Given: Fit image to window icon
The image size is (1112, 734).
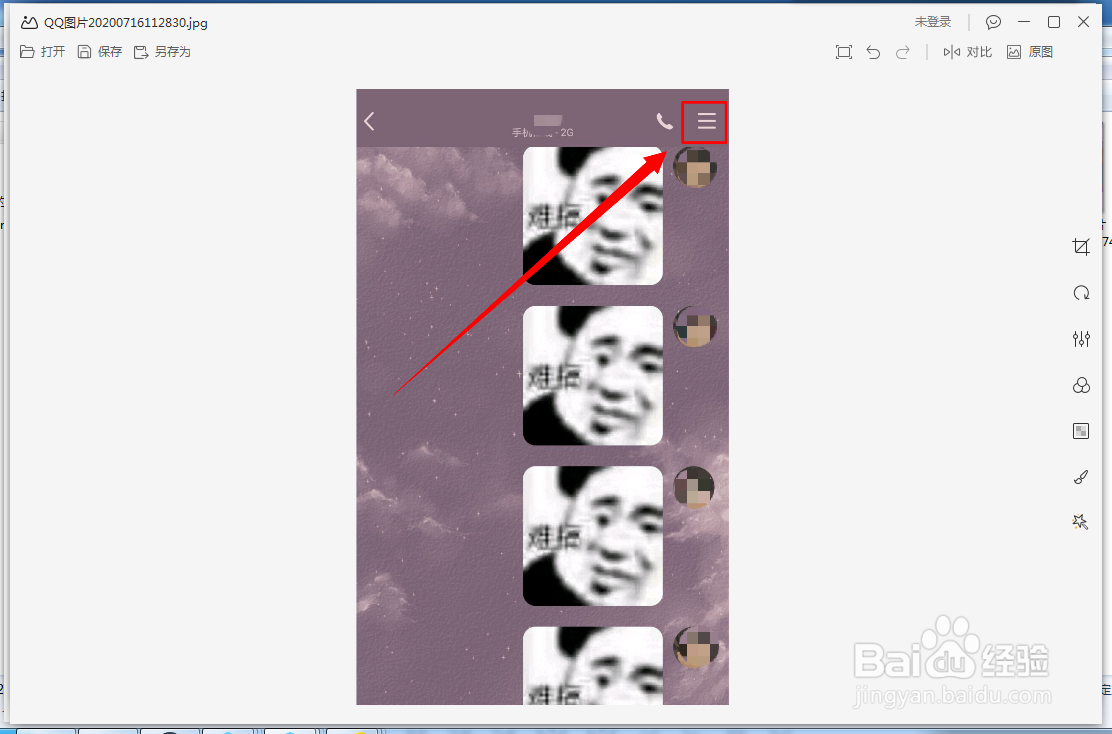Looking at the screenshot, I should pyautogui.click(x=844, y=52).
